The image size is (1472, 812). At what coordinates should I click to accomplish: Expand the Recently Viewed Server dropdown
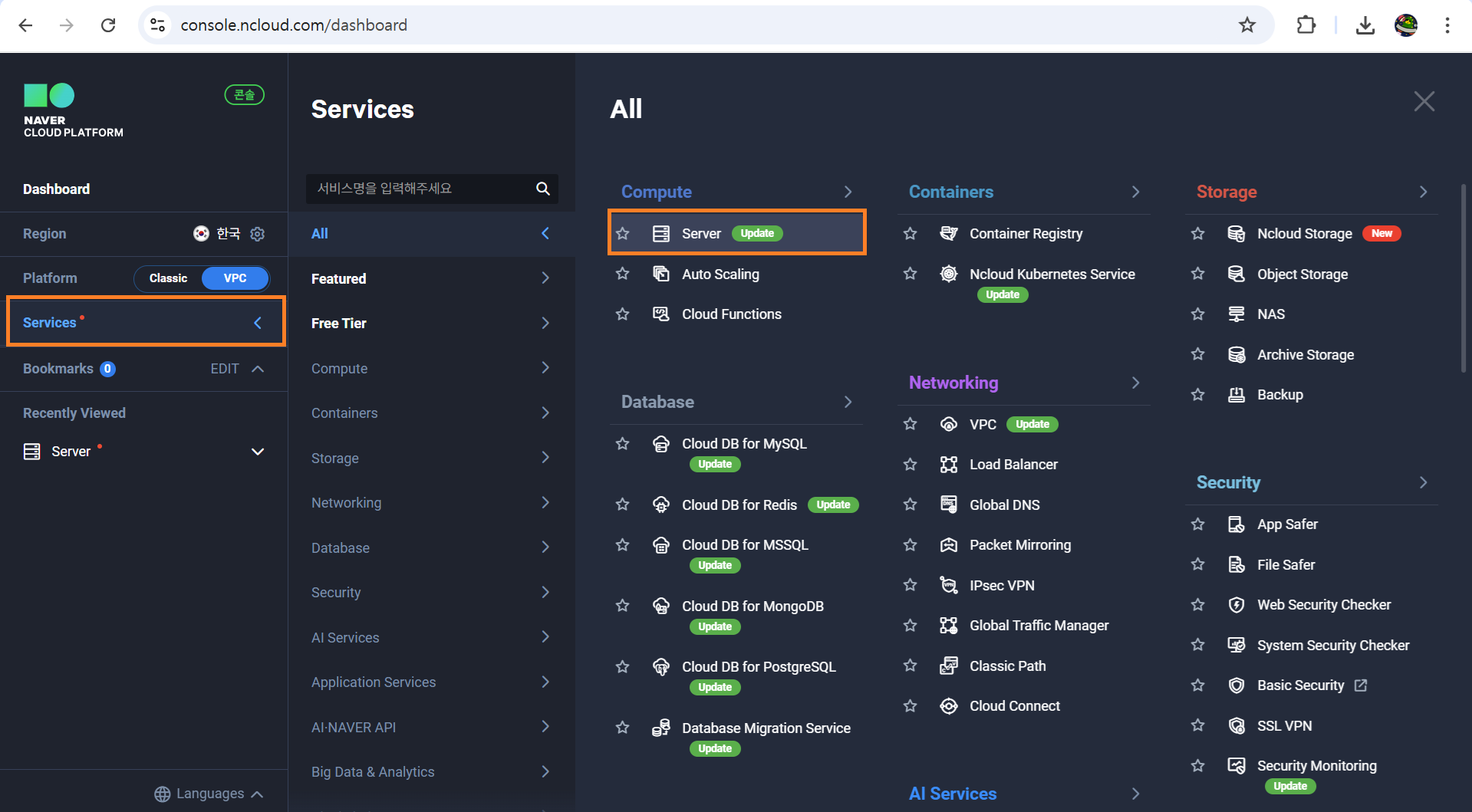click(x=258, y=452)
